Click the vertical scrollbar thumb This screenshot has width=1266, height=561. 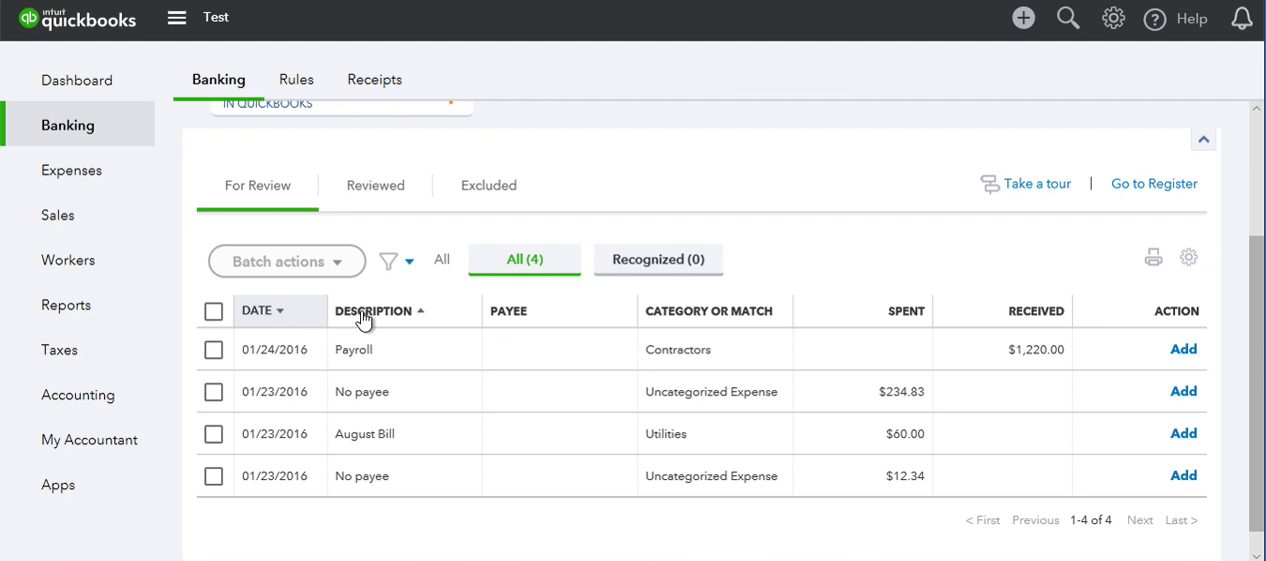click(x=1257, y=384)
